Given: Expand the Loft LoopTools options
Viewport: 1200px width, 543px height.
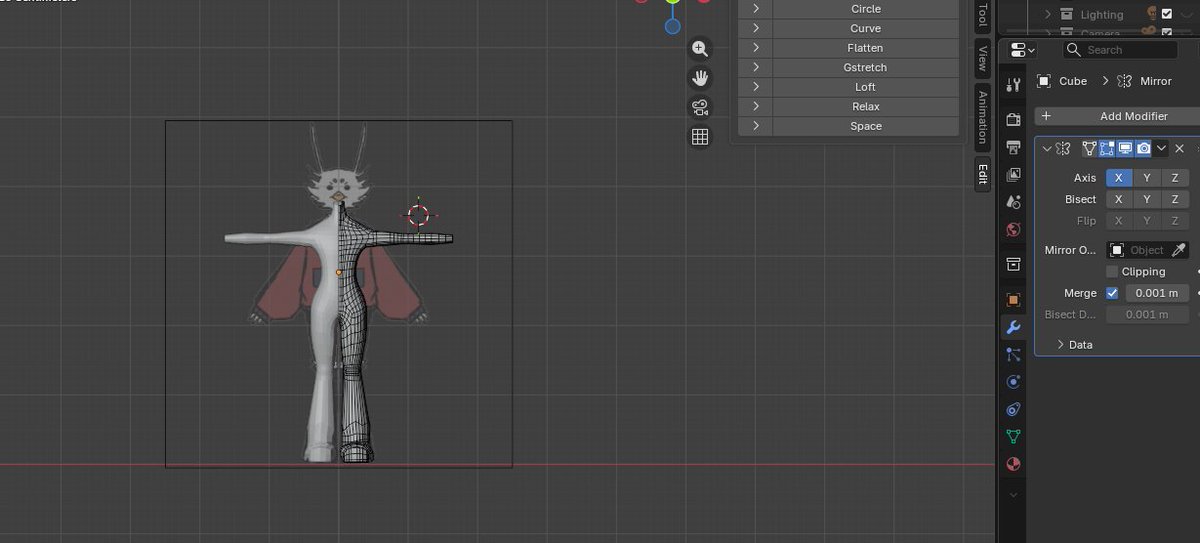Looking at the screenshot, I should (x=756, y=87).
